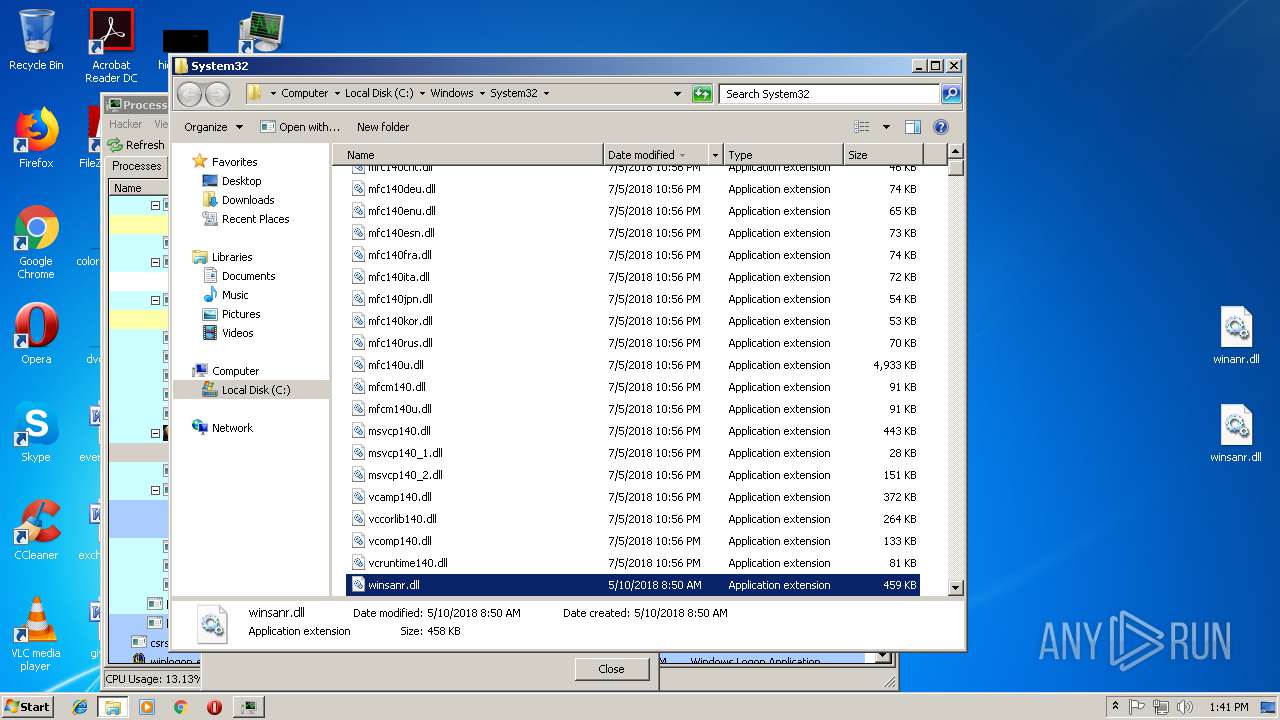Screen dimensions: 1280x720
Task: Click in Search System32 field
Action: coord(830,94)
